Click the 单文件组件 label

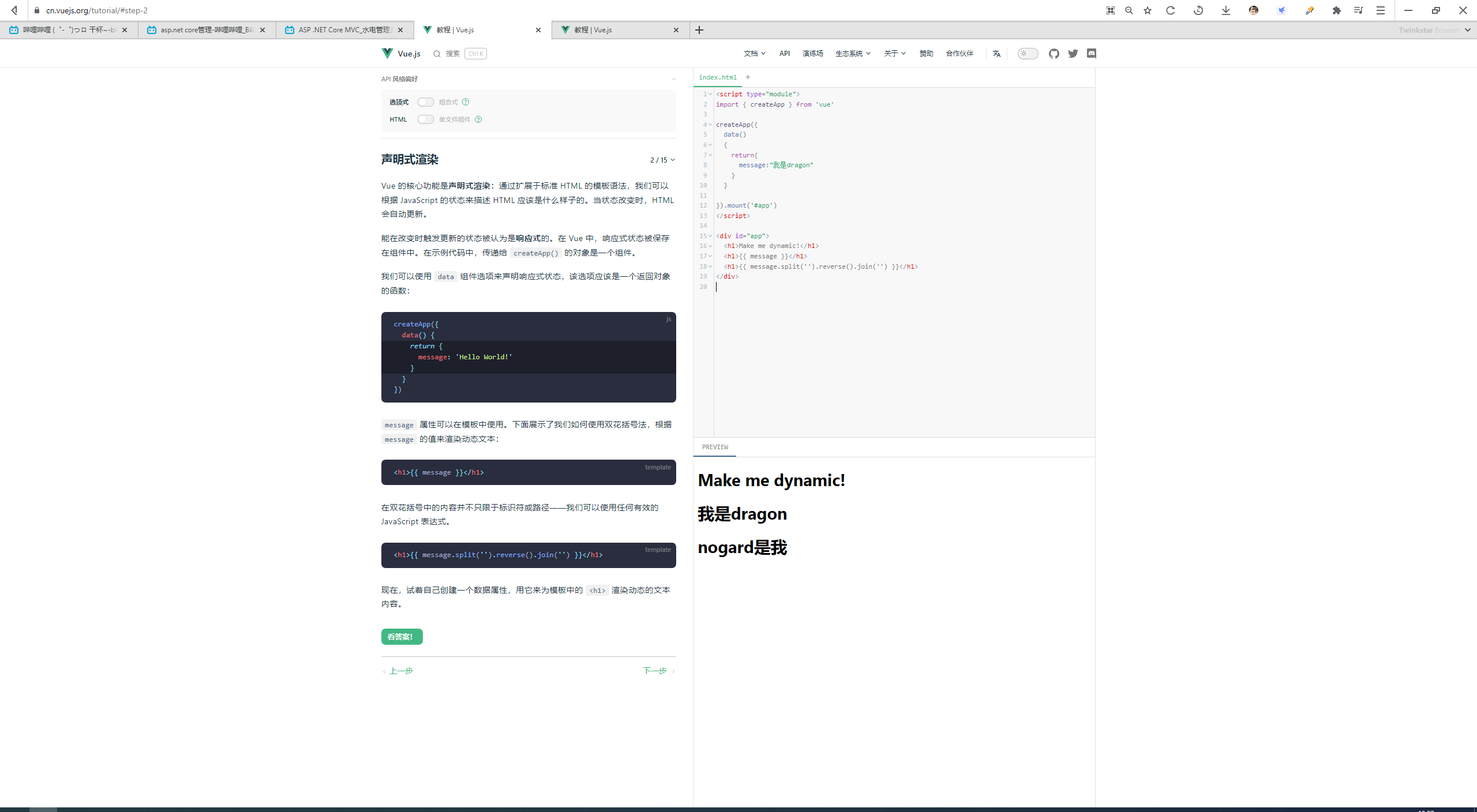(x=455, y=119)
